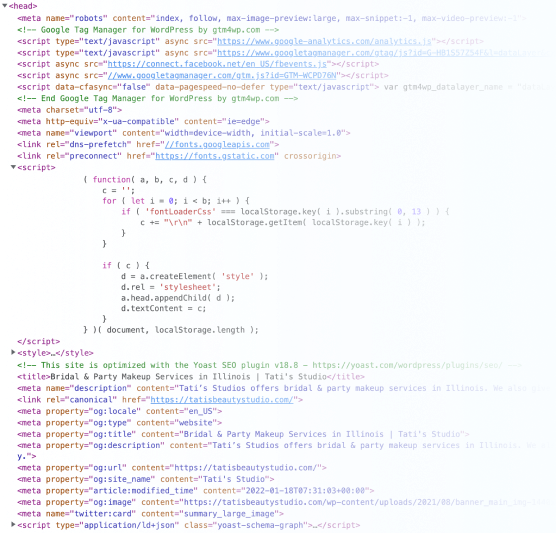Select the og:image meta line

(x=284, y=502)
